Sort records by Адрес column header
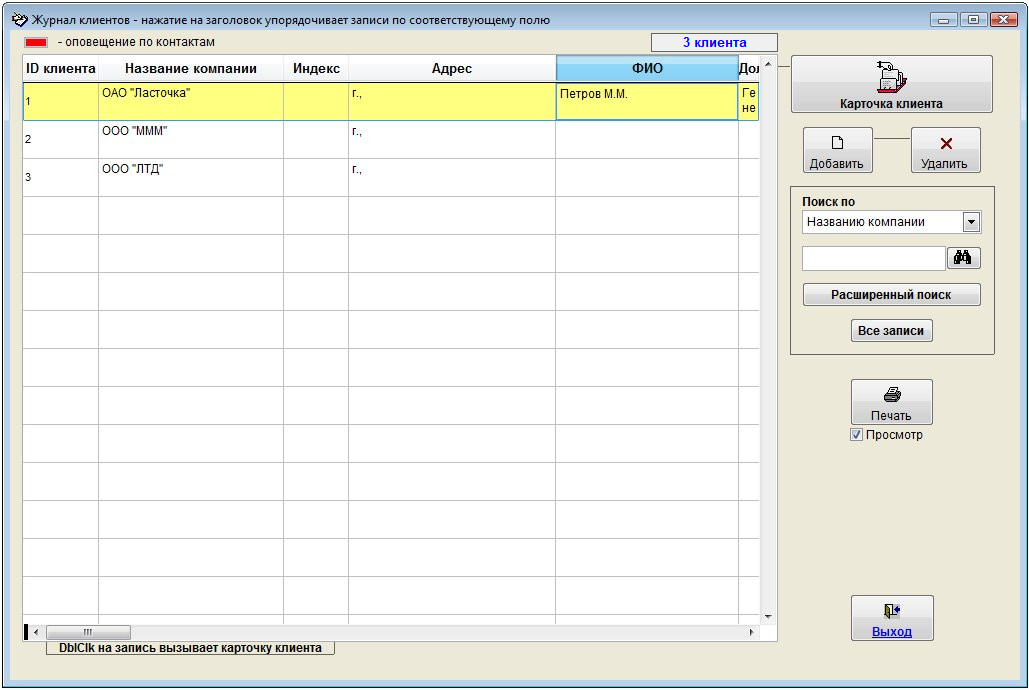Viewport: 1029px width, 690px height. 451,69
